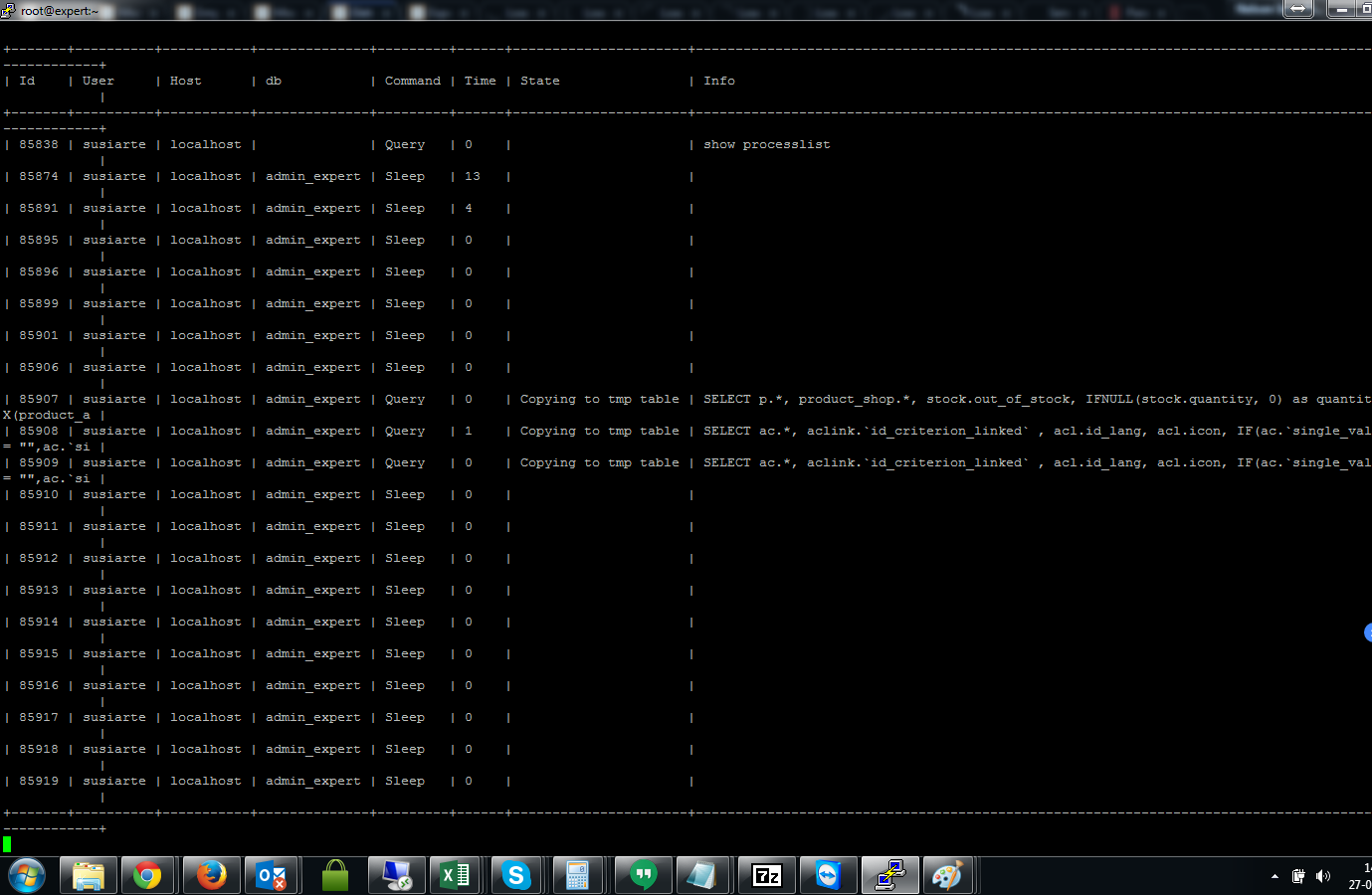Launch Google Chrome from the taskbar
Screen dimensions: 1372x895
coord(148,876)
